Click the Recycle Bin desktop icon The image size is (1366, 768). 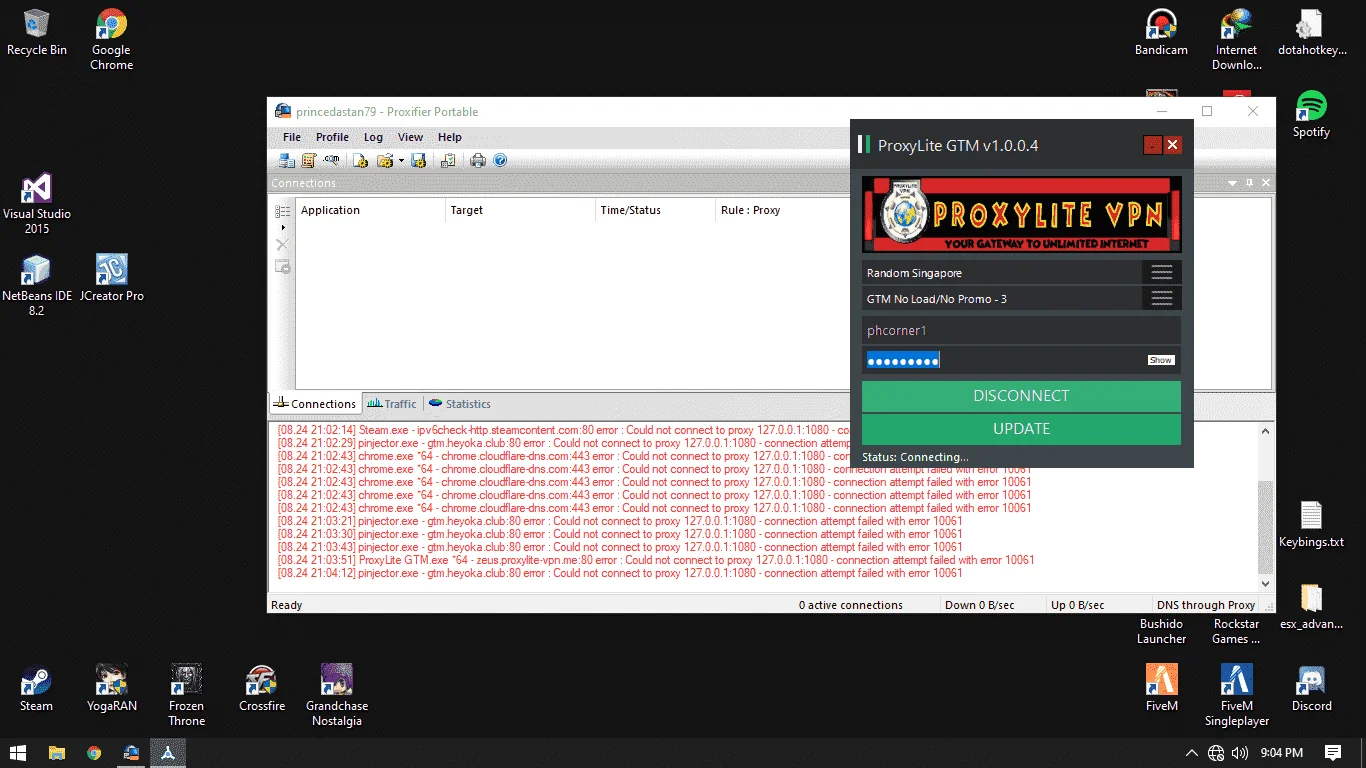coord(37,33)
